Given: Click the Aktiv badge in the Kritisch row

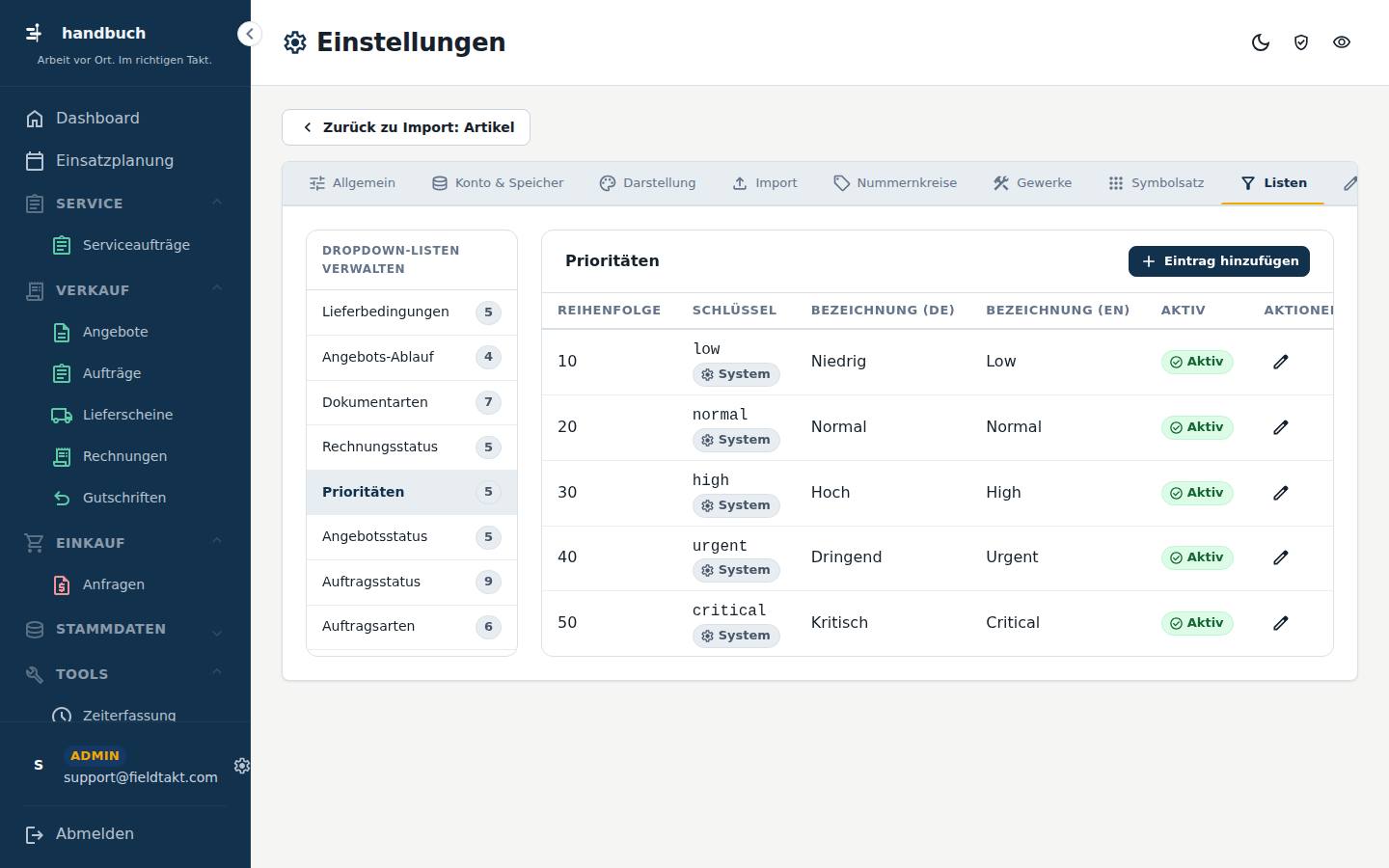Looking at the screenshot, I should [x=1197, y=623].
